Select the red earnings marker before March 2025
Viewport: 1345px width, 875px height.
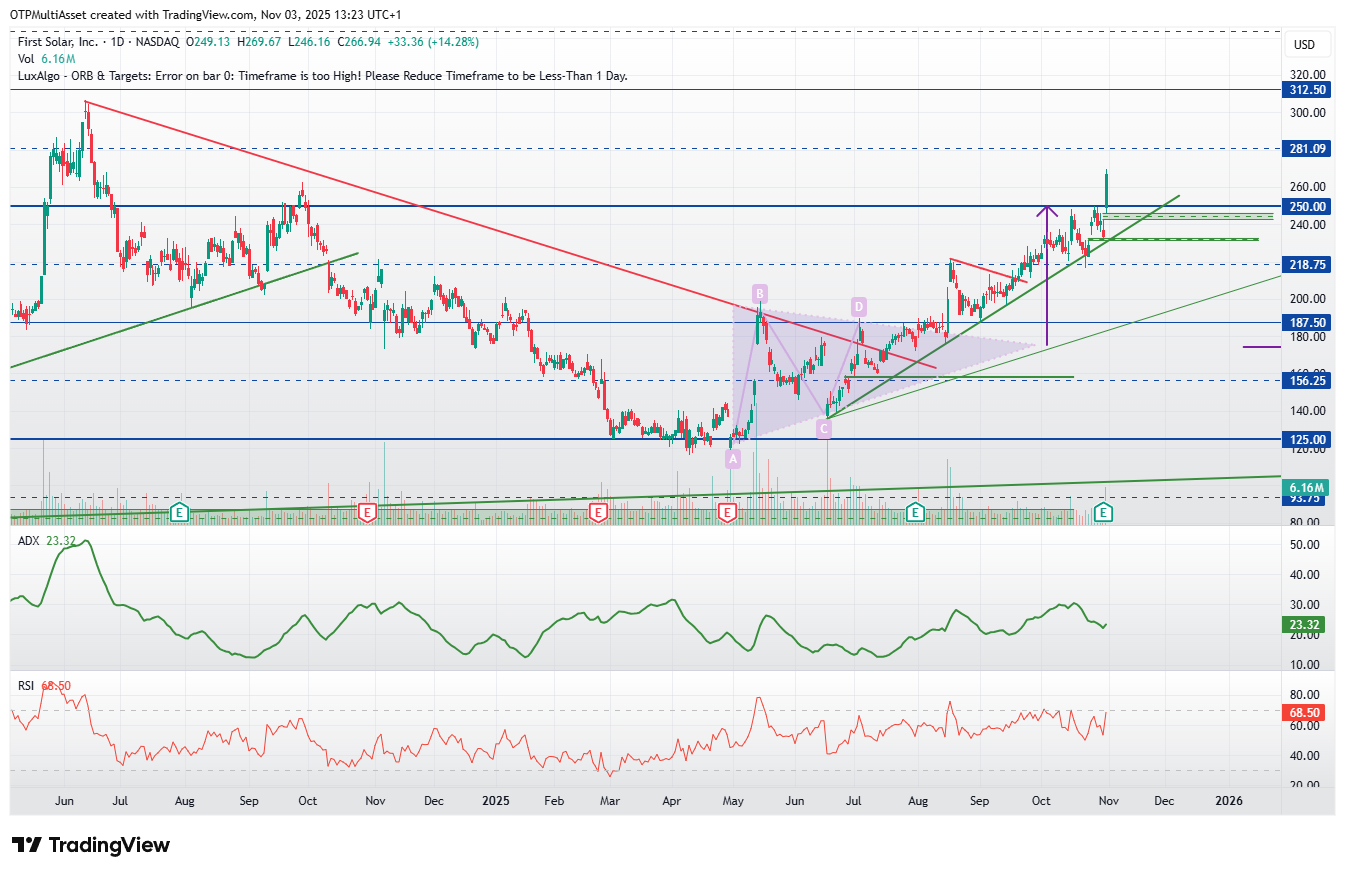click(x=598, y=512)
